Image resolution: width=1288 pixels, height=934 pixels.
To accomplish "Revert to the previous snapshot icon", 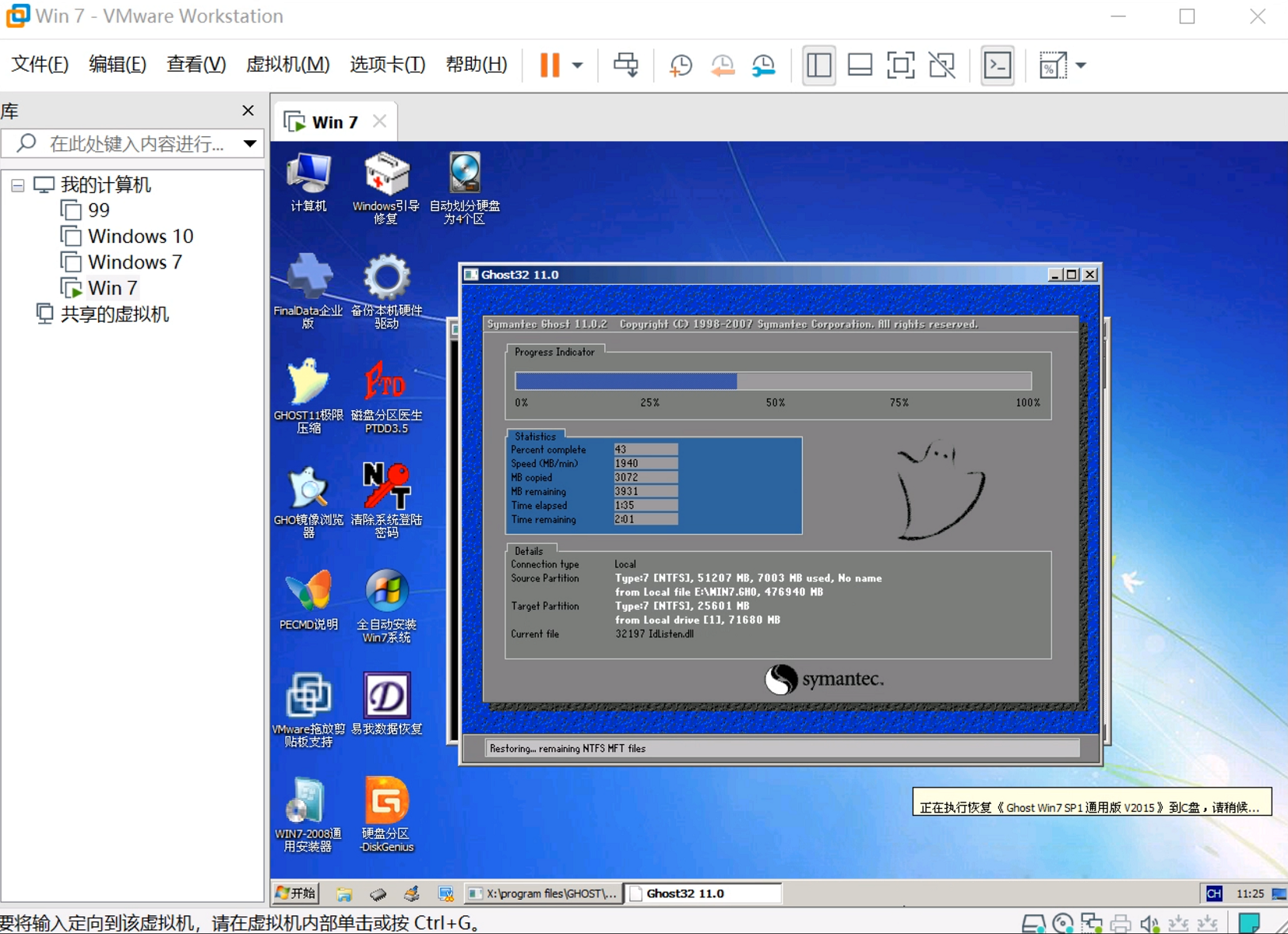I will (722, 65).
